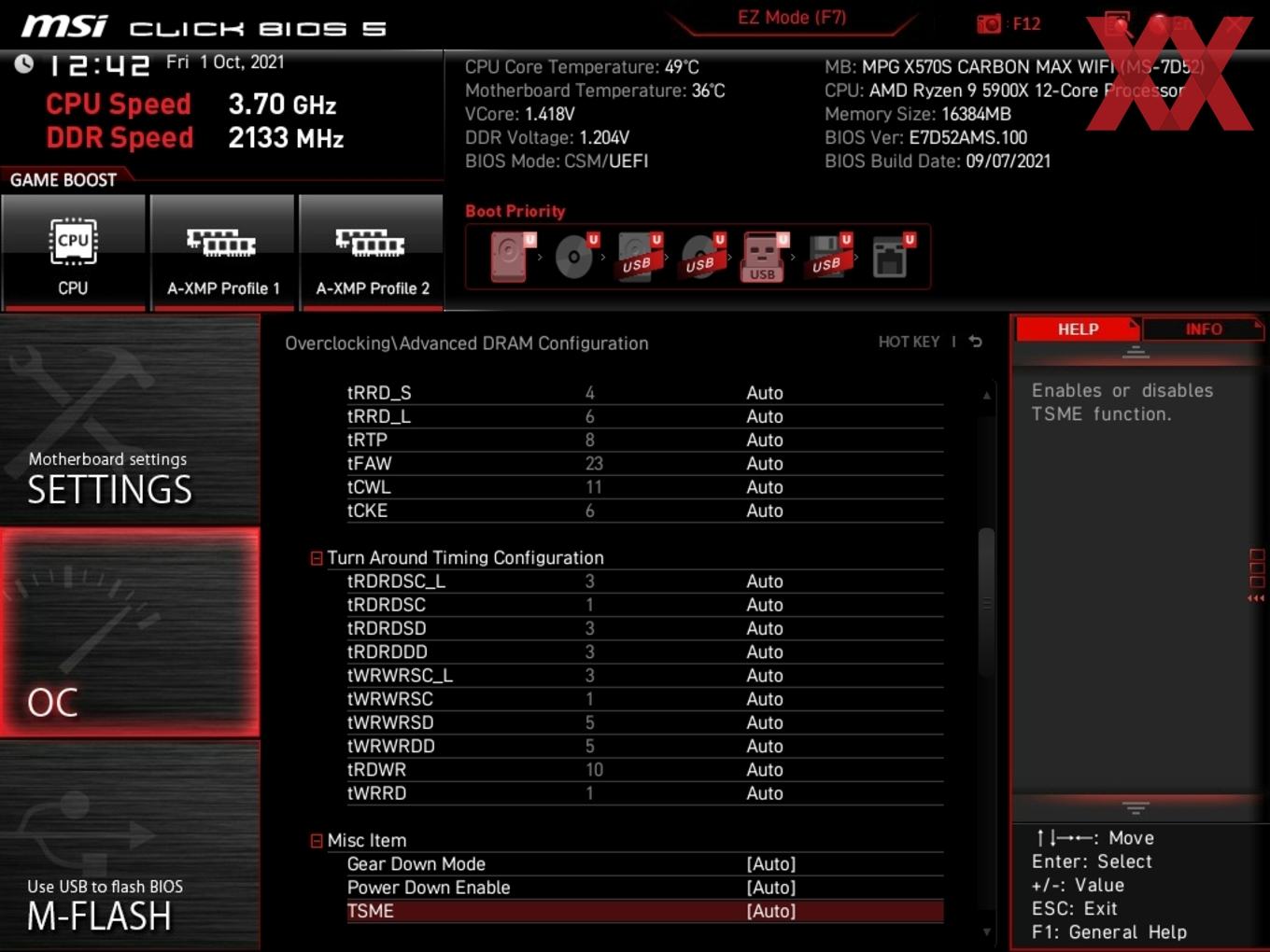Select the tCWL Auto value field
Screen dimensions: 1270x952
[x=765, y=487]
